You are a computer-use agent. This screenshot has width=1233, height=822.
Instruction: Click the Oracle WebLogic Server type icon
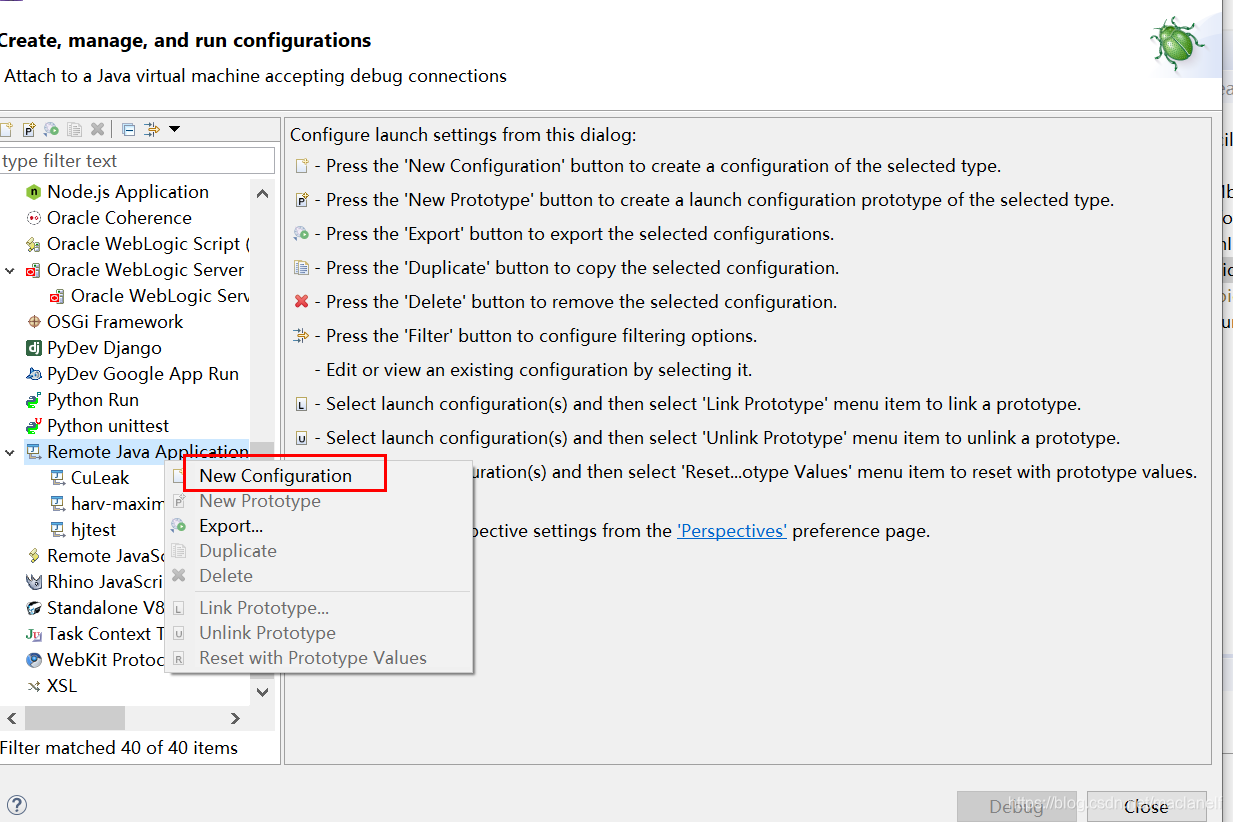34,270
